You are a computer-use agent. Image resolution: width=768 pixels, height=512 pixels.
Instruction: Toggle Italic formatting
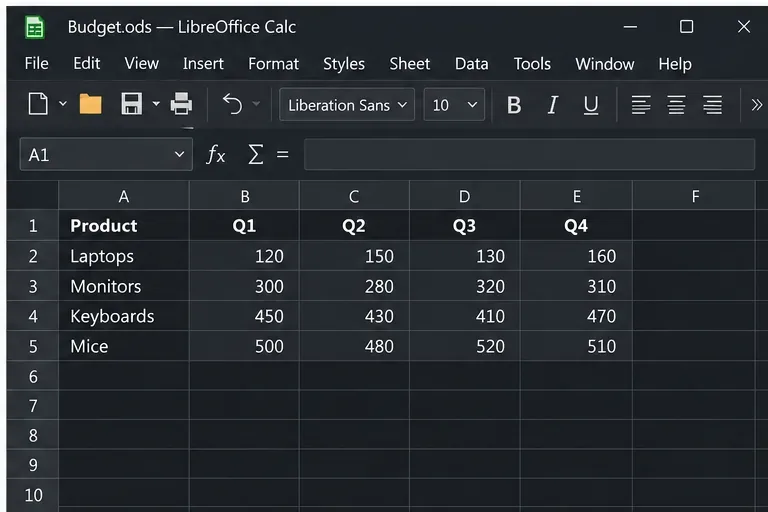point(552,105)
